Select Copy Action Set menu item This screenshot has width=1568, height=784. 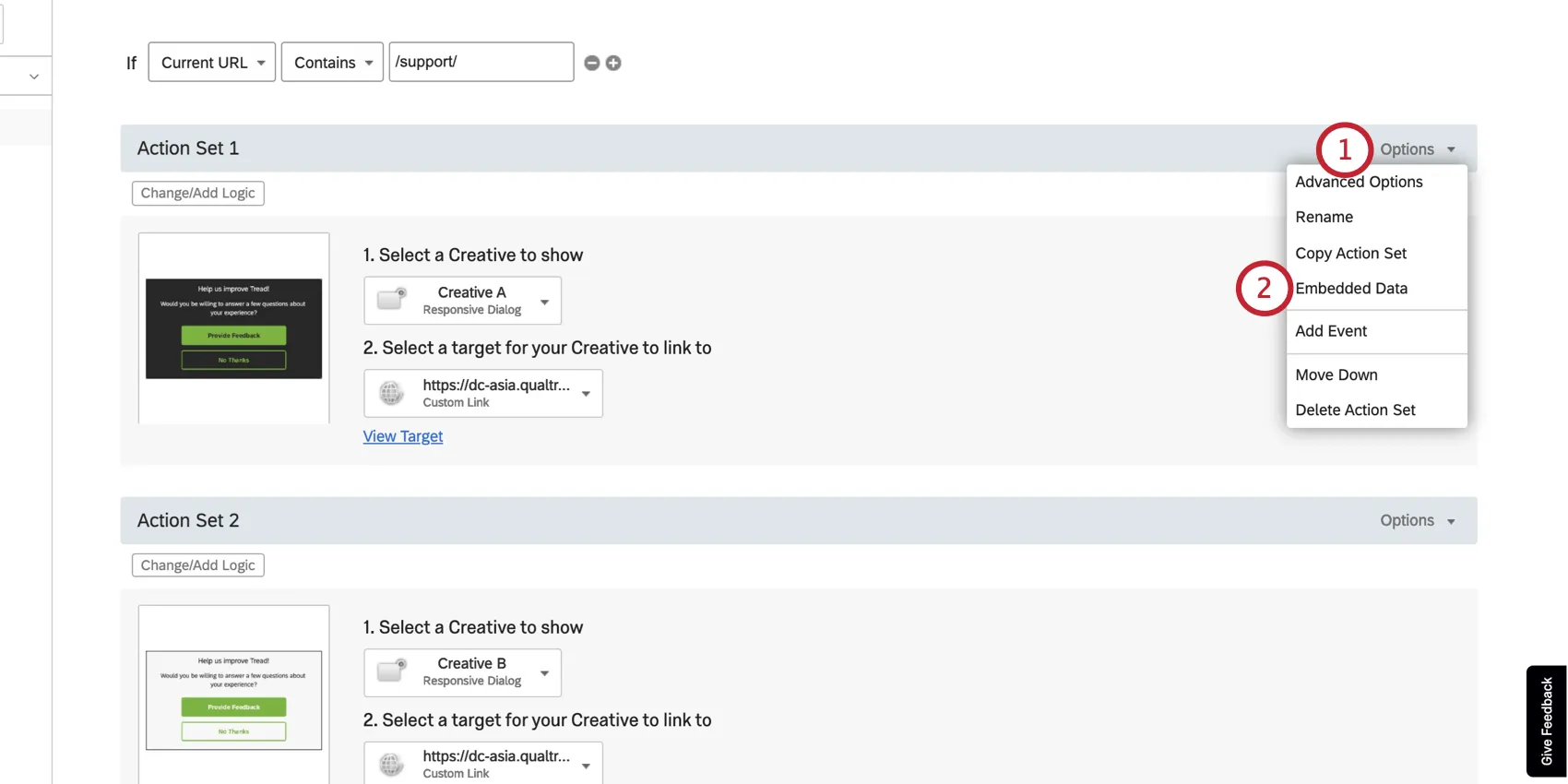click(1350, 254)
